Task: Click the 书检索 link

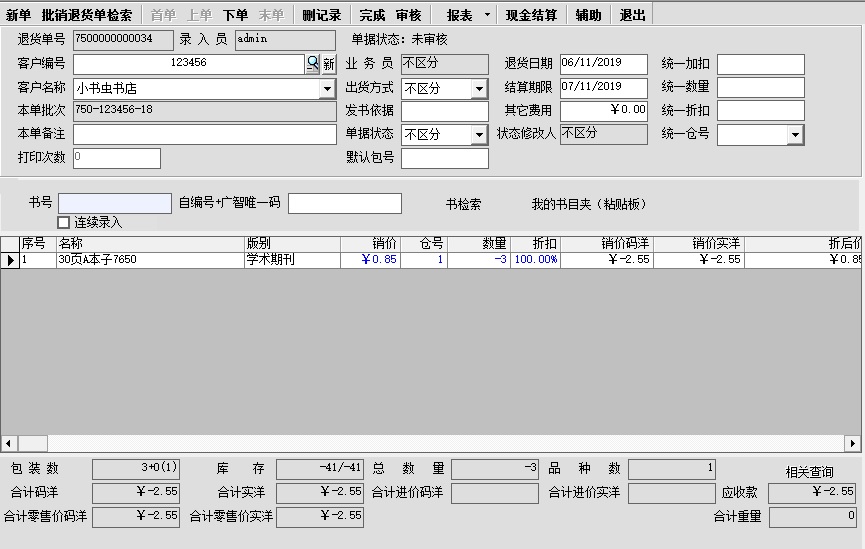Action: tap(463, 205)
